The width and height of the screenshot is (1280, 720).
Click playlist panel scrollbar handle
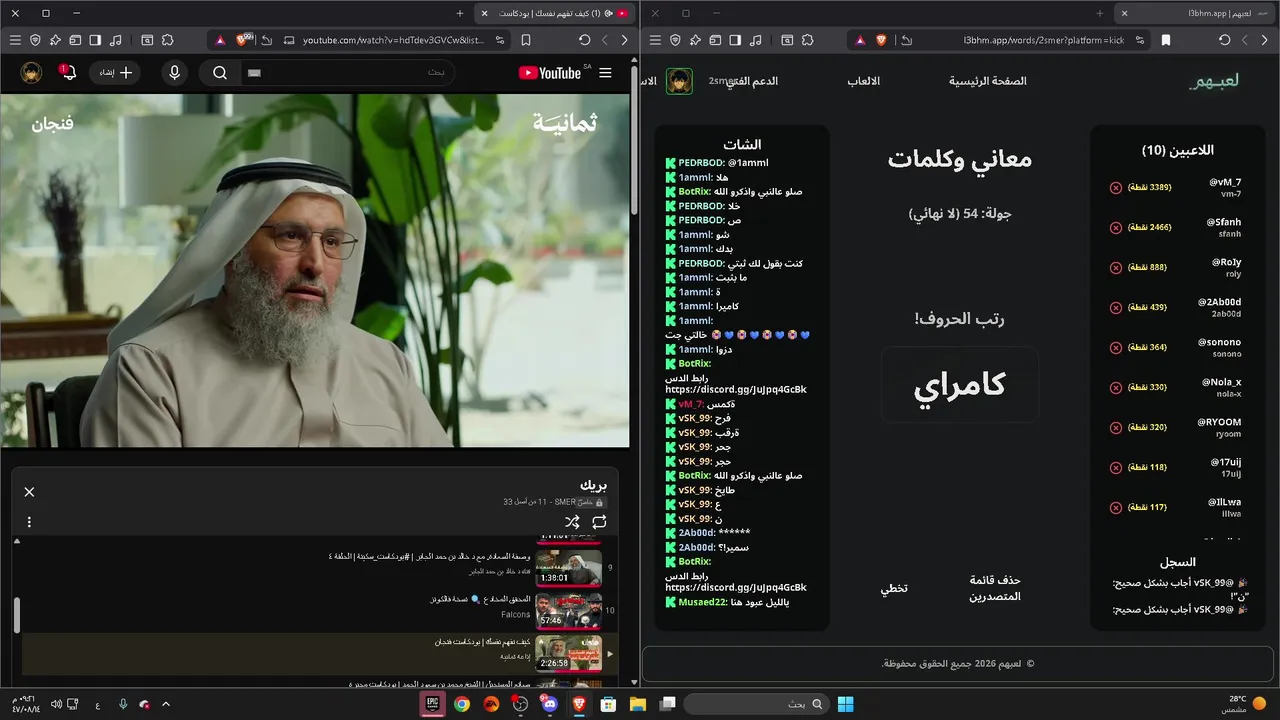(x=16, y=615)
